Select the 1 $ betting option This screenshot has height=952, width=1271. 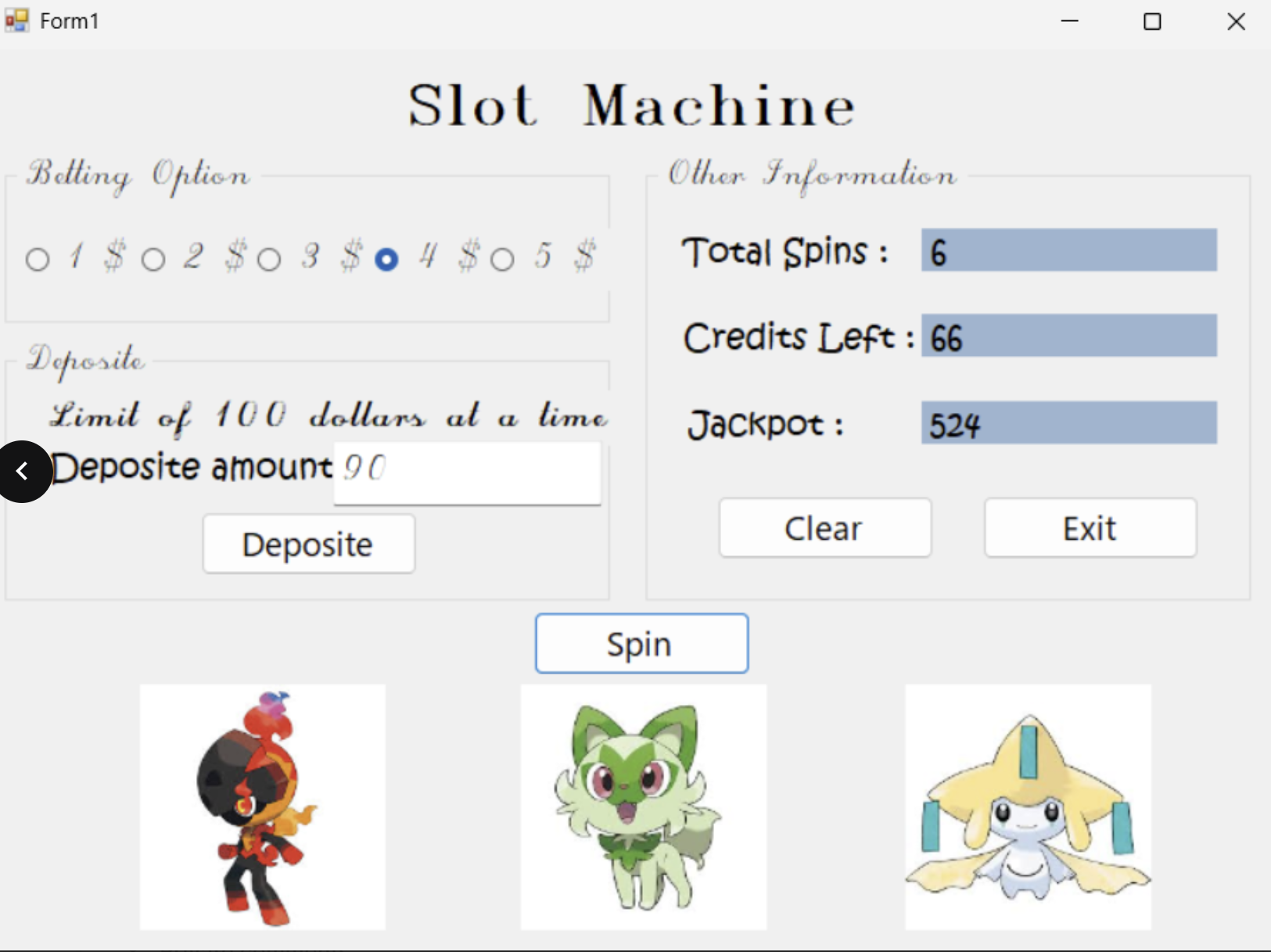click(x=38, y=259)
